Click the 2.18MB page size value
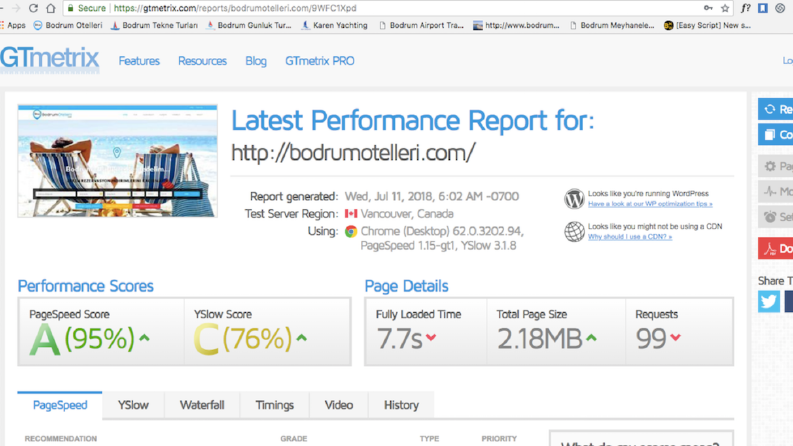Image resolution: width=793 pixels, height=446 pixels. click(x=540, y=339)
